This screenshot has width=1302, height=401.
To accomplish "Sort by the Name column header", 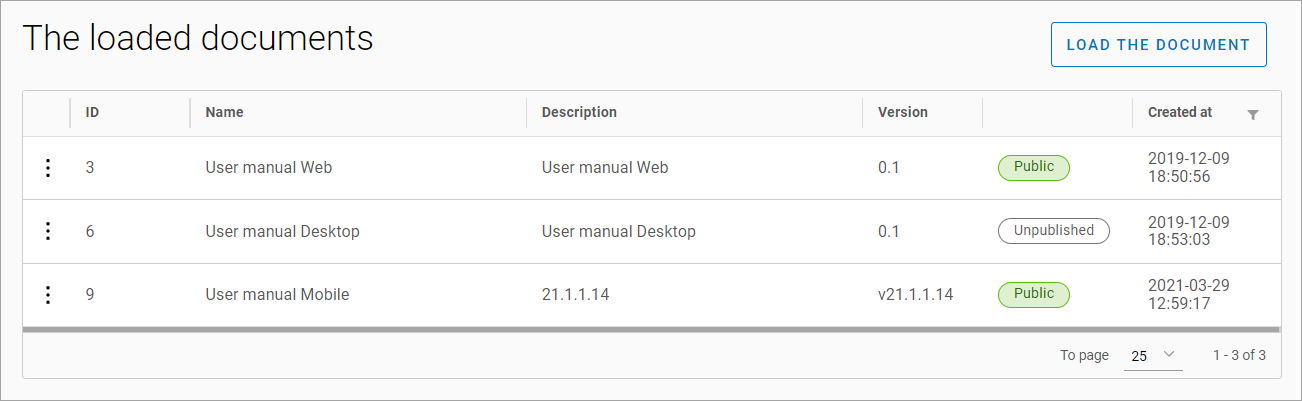I will coord(224,113).
